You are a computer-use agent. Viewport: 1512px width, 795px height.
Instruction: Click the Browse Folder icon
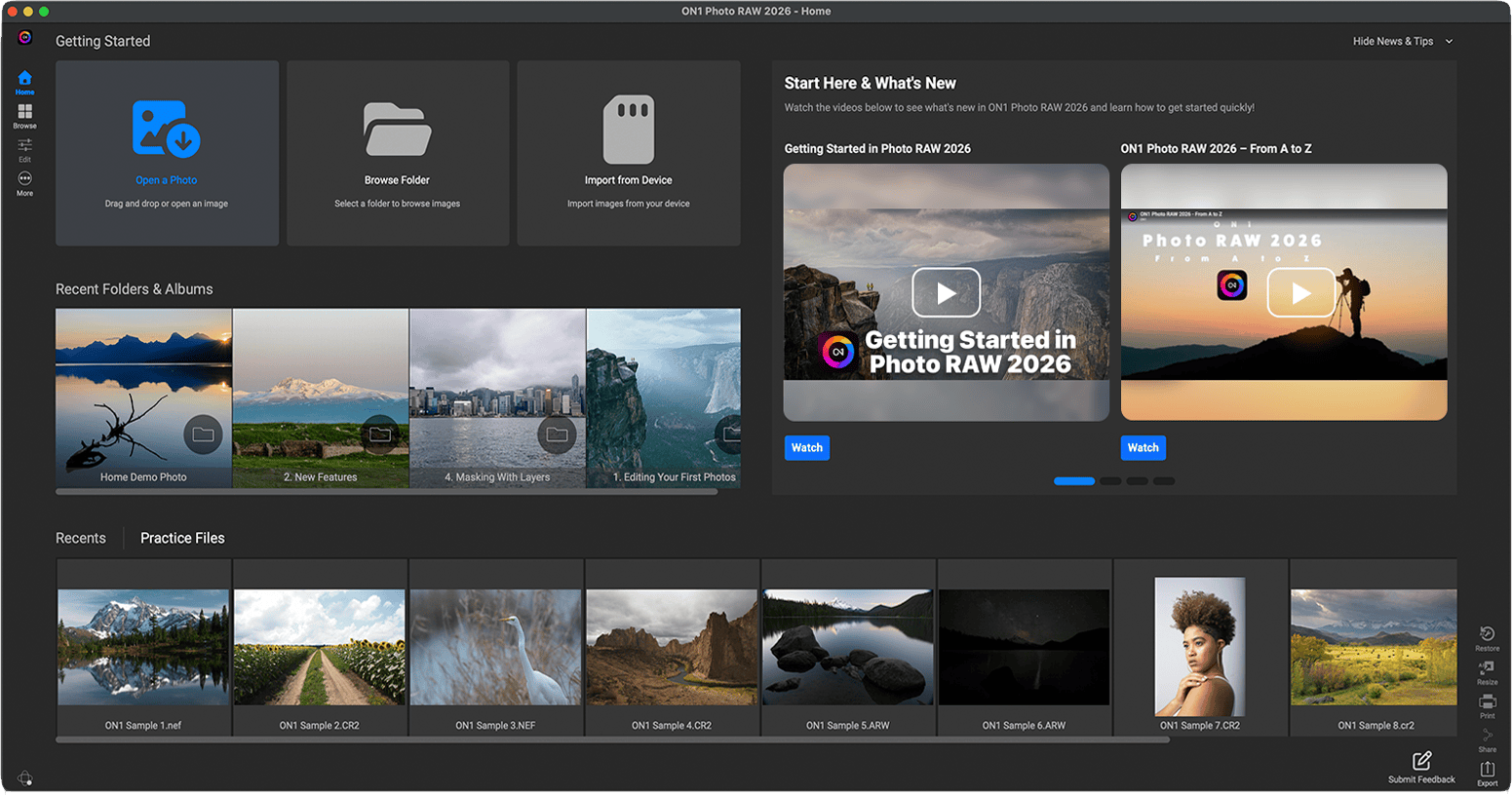398,129
